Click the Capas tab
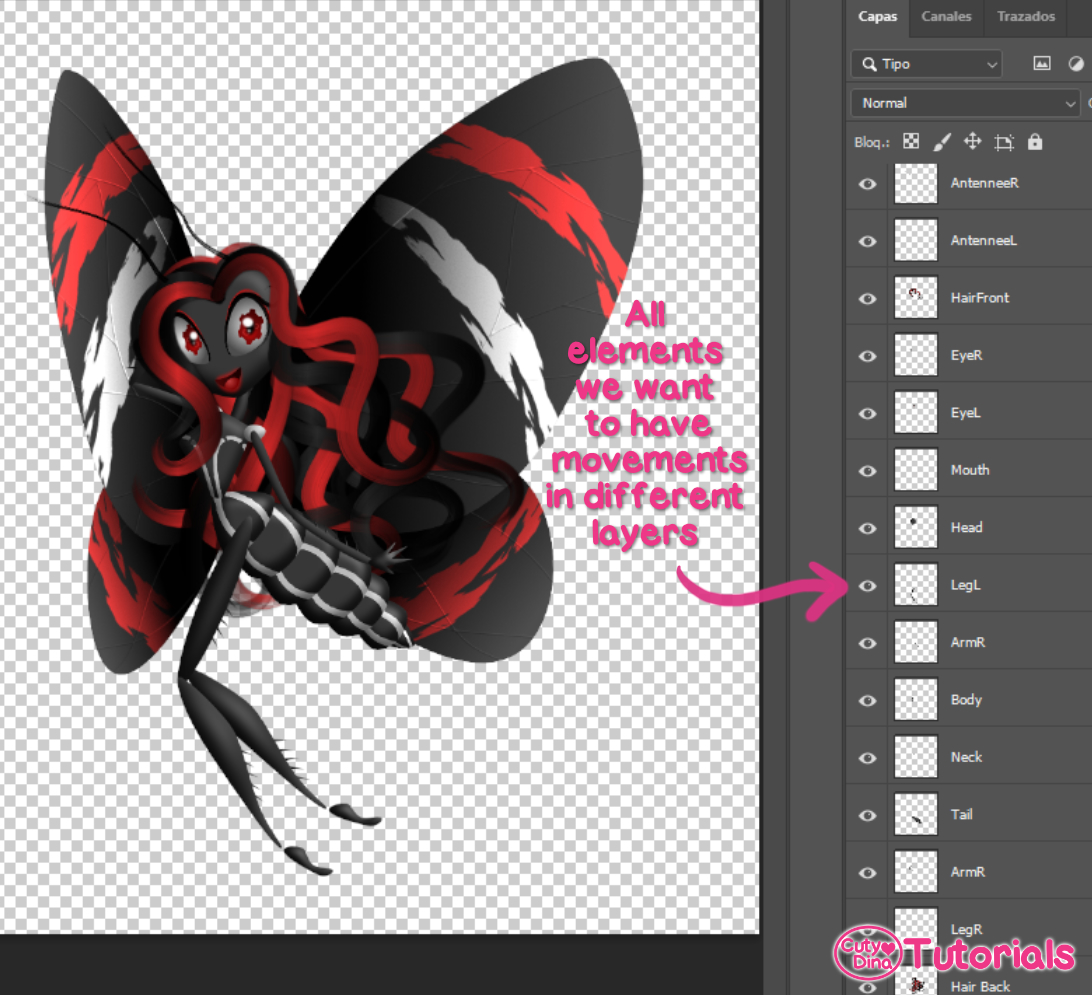The height and width of the screenshot is (995, 1092). pyautogui.click(x=877, y=16)
